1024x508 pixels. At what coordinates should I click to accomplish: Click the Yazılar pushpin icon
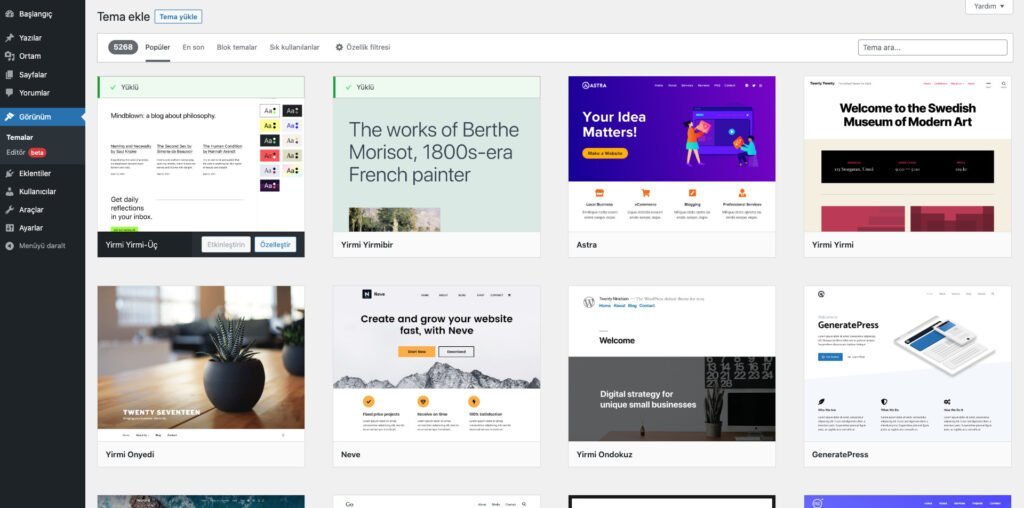pyautogui.click(x=9, y=38)
